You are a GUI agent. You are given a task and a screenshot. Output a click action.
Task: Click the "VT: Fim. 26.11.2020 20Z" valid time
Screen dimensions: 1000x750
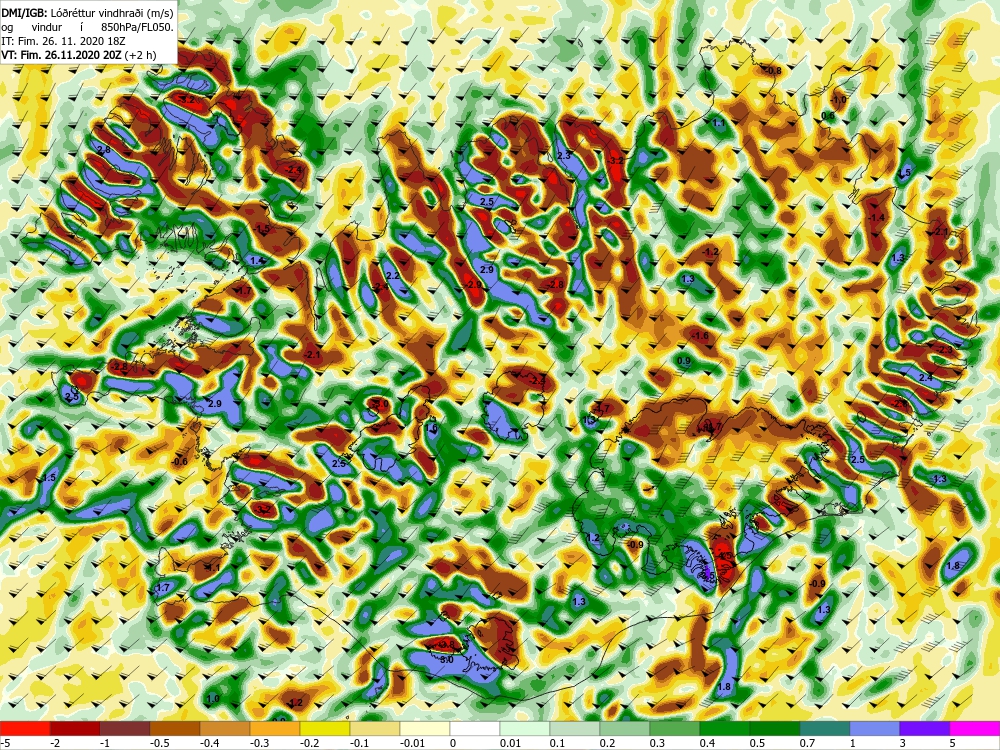(62, 55)
